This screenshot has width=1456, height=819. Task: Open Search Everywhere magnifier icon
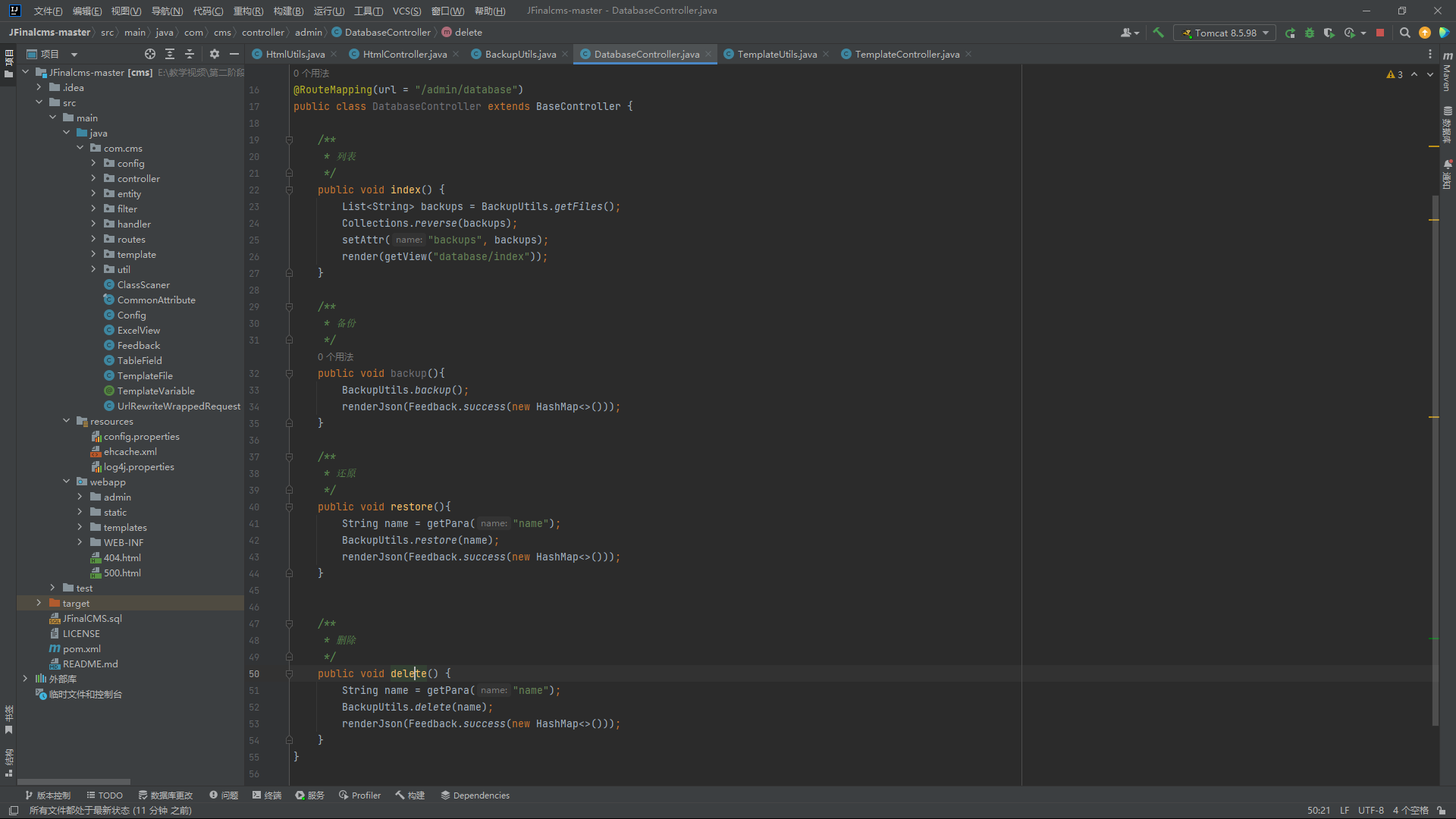coord(1404,33)
